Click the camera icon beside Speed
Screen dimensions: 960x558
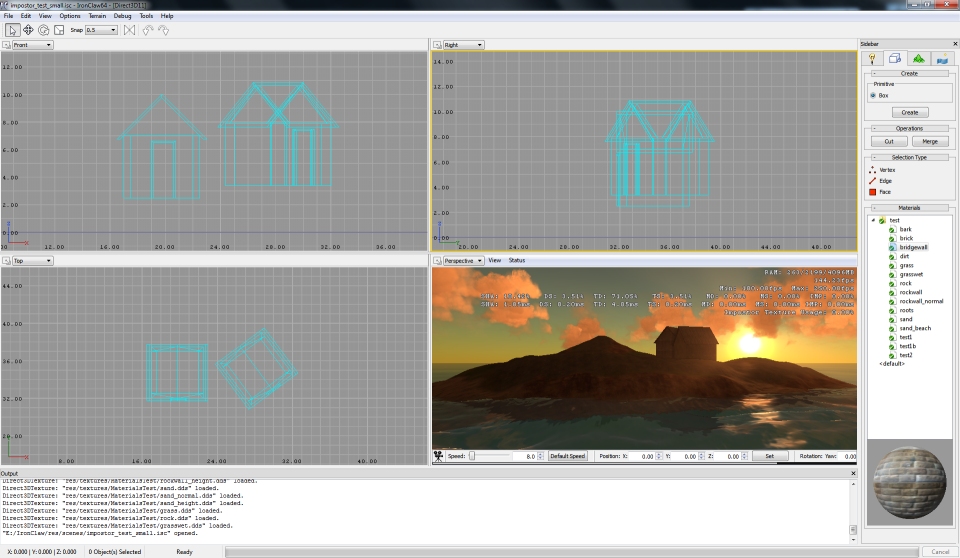coord(438,456)
